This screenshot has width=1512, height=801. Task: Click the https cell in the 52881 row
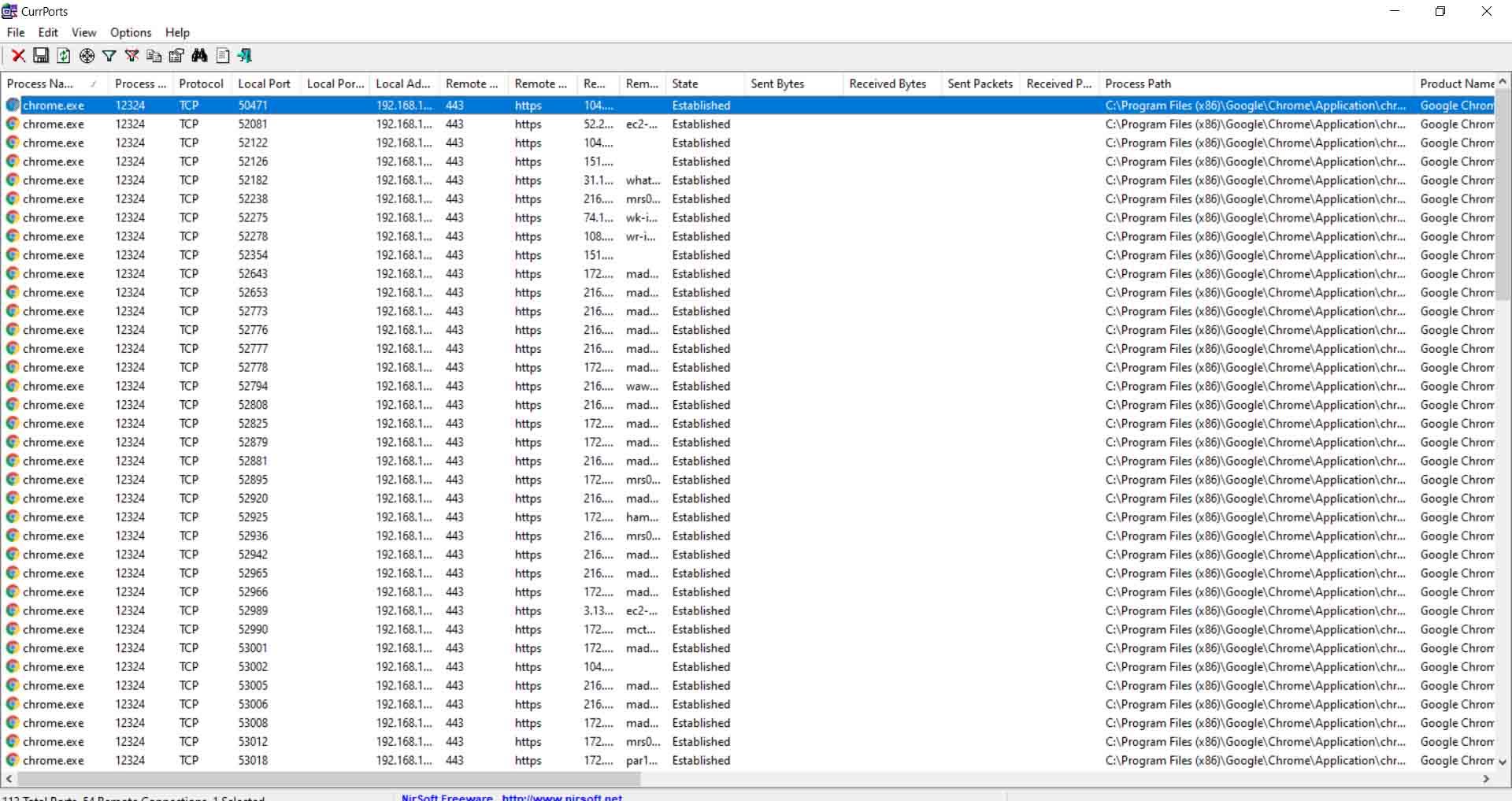(x=528, y=461)
